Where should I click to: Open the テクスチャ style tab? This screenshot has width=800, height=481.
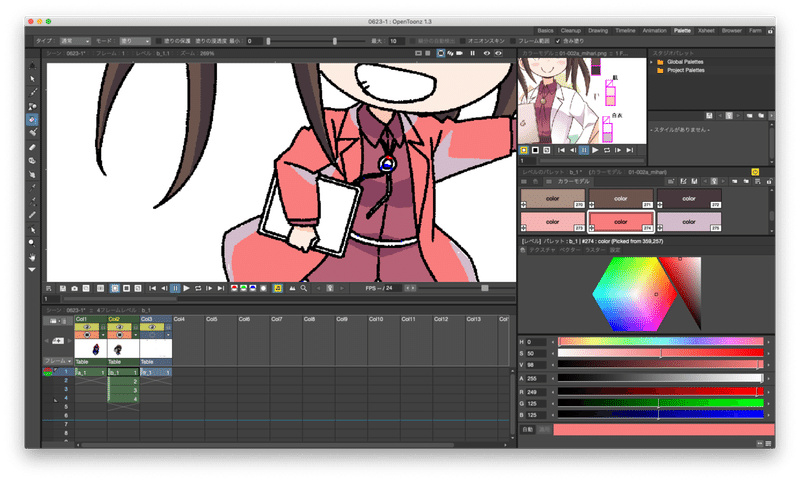tap(542, 250)
